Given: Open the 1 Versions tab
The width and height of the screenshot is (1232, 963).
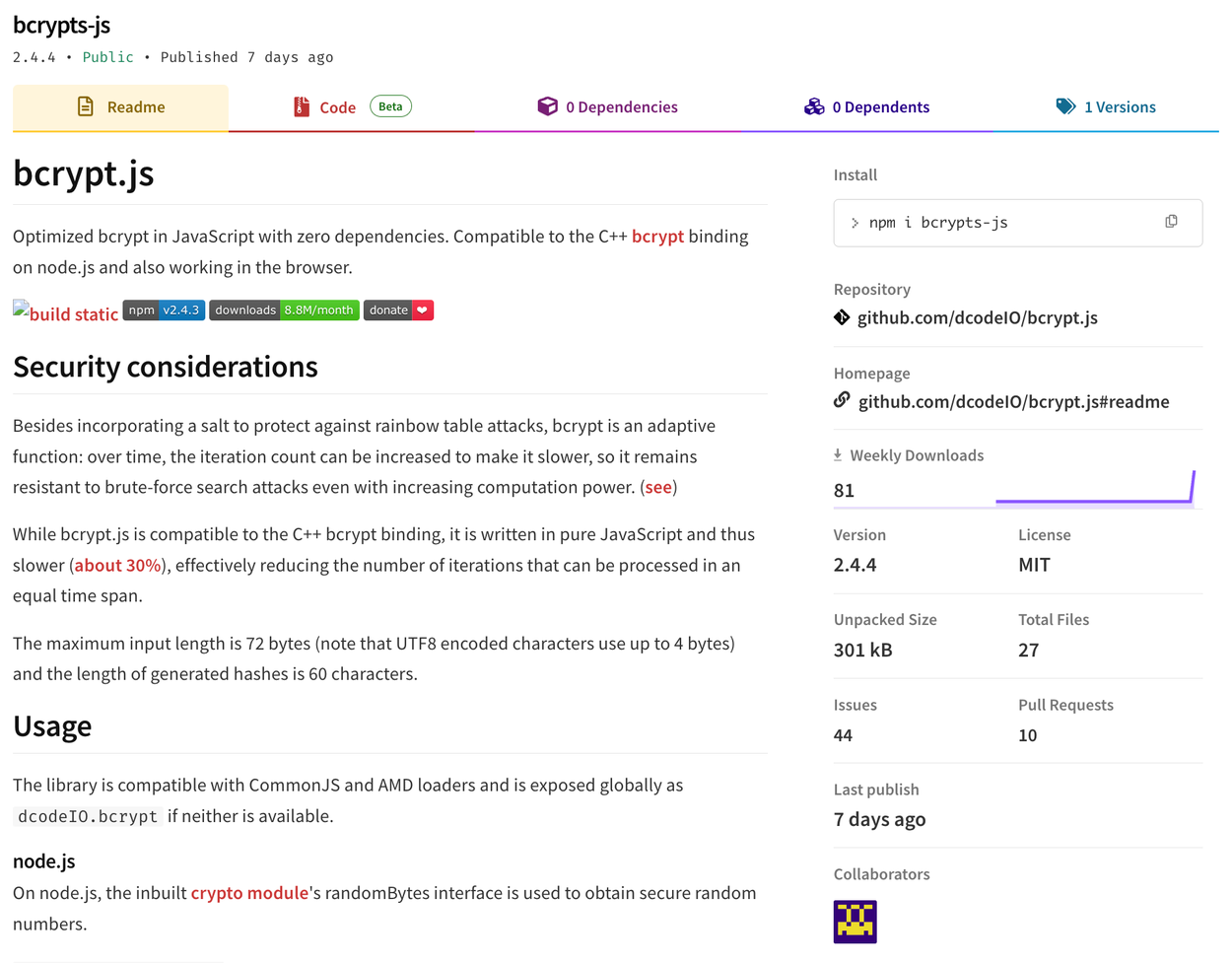Looking at the screenshot, I should pos(1119,106).
